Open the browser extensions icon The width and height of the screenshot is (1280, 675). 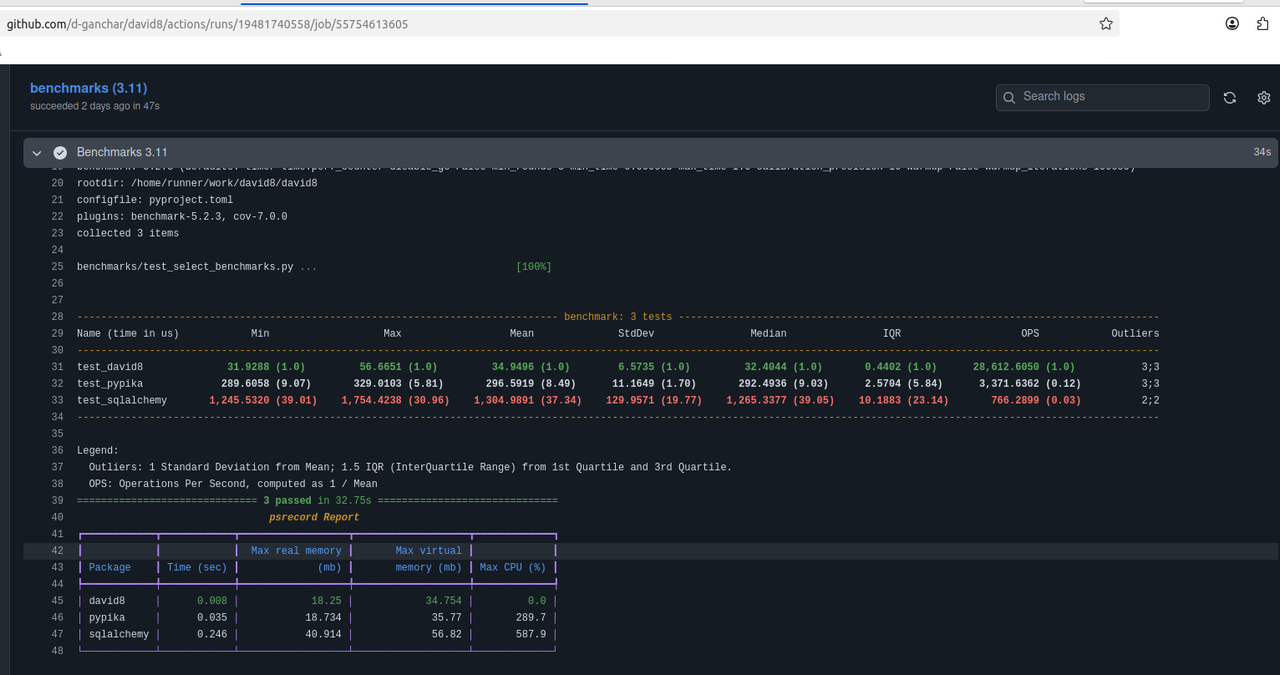click(1263, 23)
